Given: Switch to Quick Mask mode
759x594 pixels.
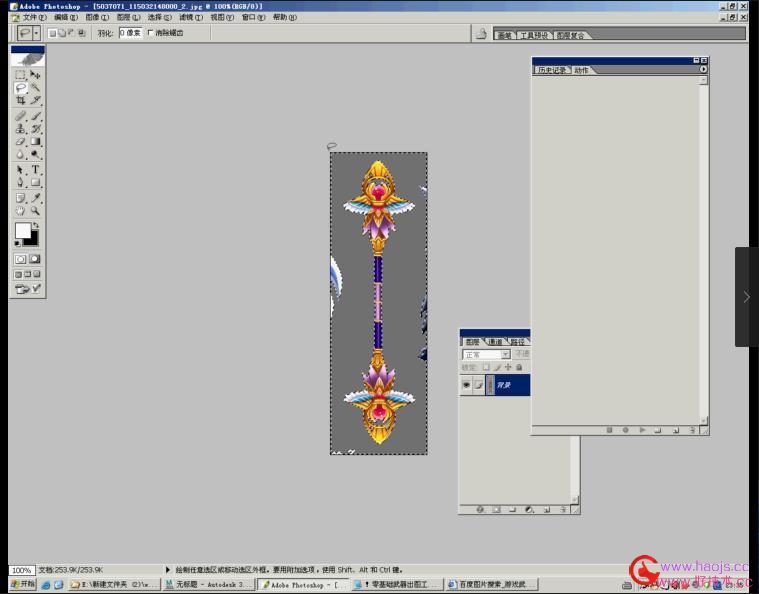Looking at the screenshot, I should pyautogui.click(x=35, y=259).
